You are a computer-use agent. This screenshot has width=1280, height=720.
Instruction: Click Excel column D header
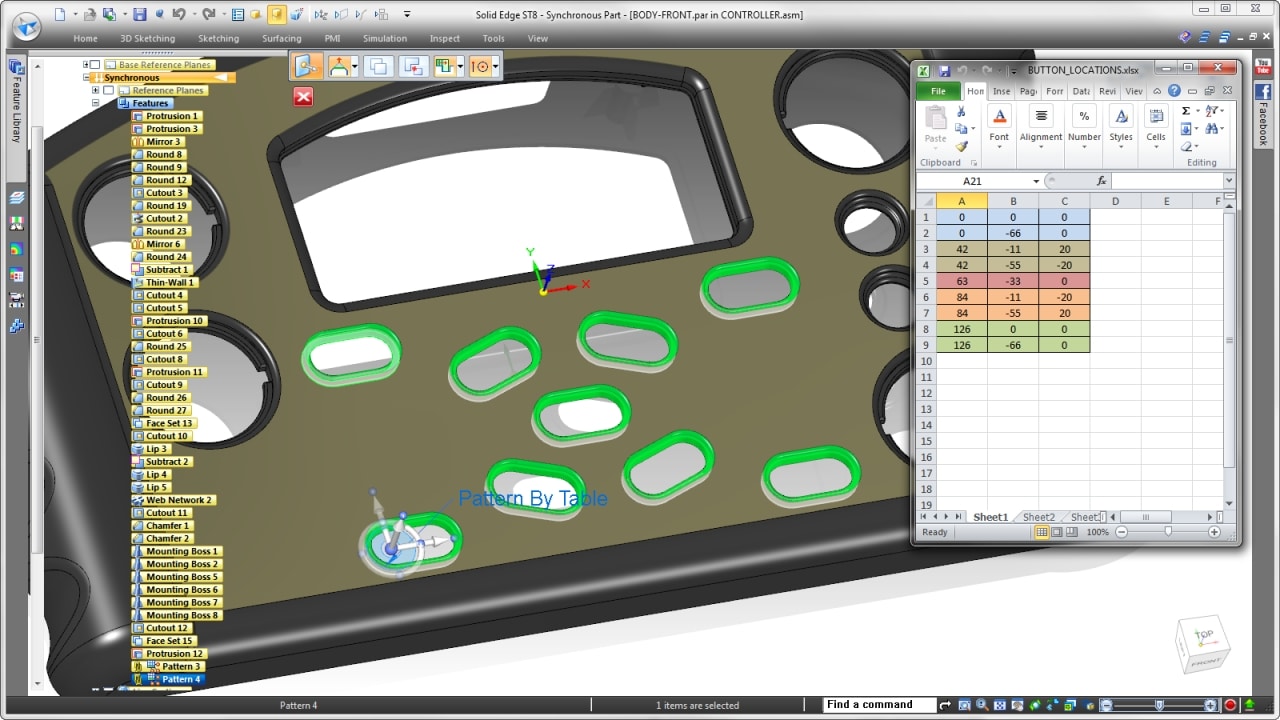tap(1115, 201)
